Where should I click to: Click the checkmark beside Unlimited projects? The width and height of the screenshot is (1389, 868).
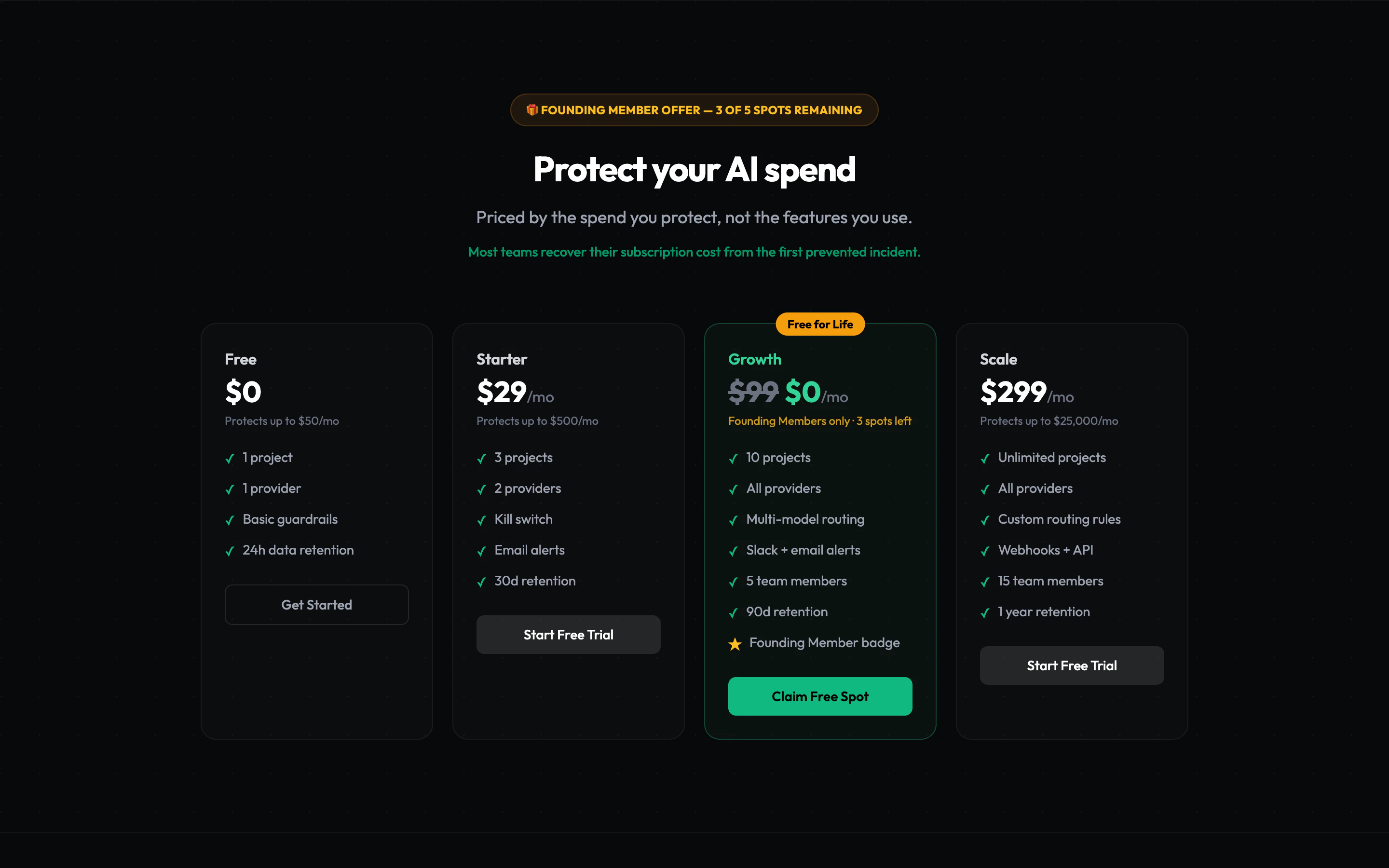pos(985,458)
